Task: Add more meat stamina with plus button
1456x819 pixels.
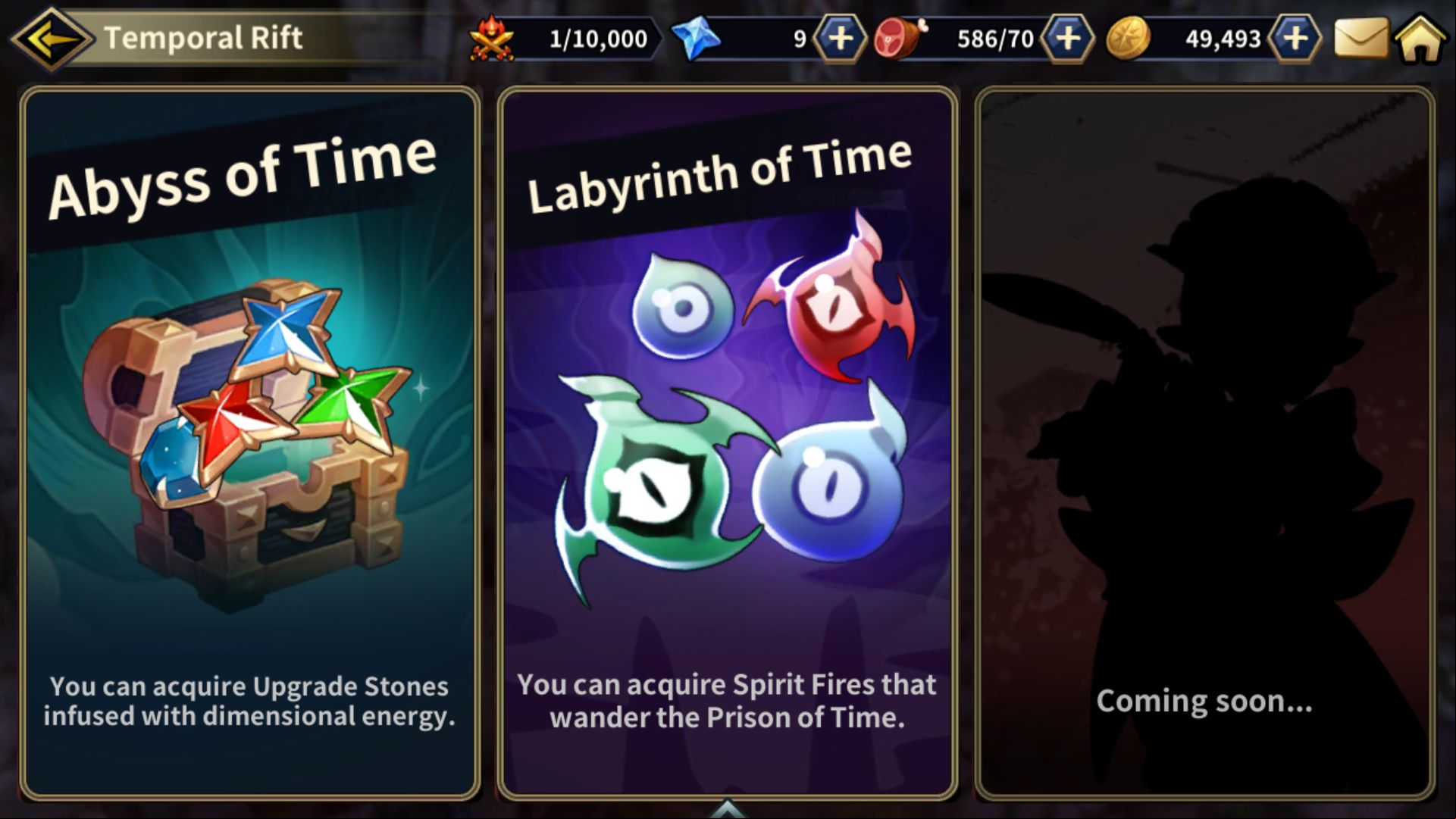Action: 1067,38
